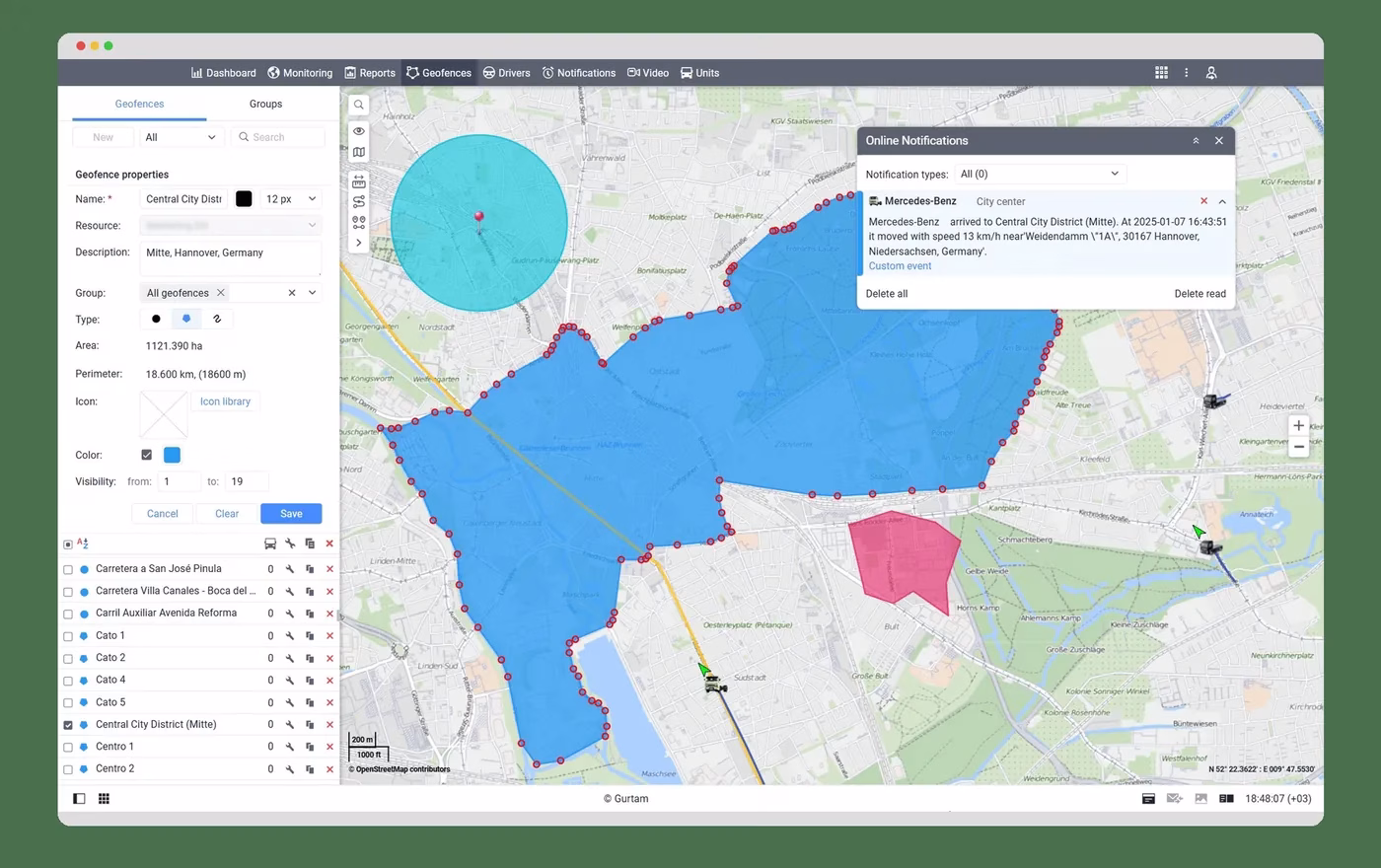Uncheck Central City District (Mitte) checkbox
This screenshot has width=1381, height=868.
pyautogui.click(x=68, y=725)
